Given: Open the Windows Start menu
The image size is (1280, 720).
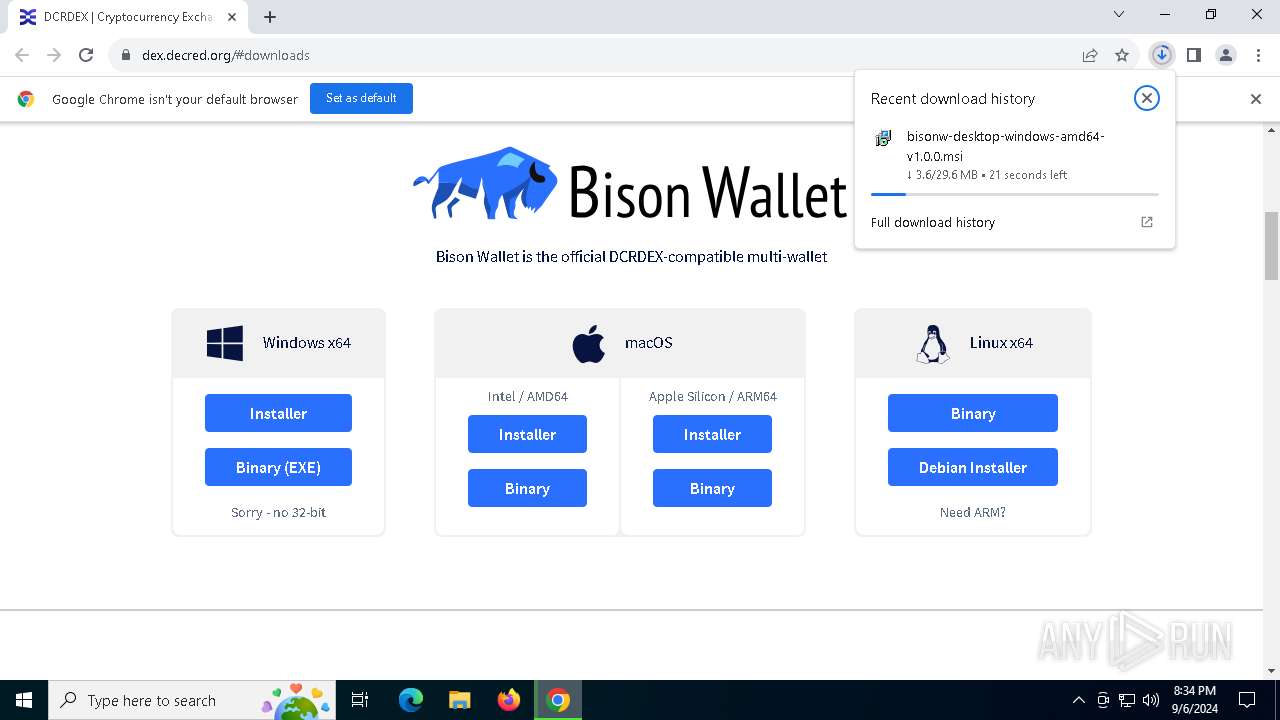Looking at the screenshot, I should click(x=24, y=700).
